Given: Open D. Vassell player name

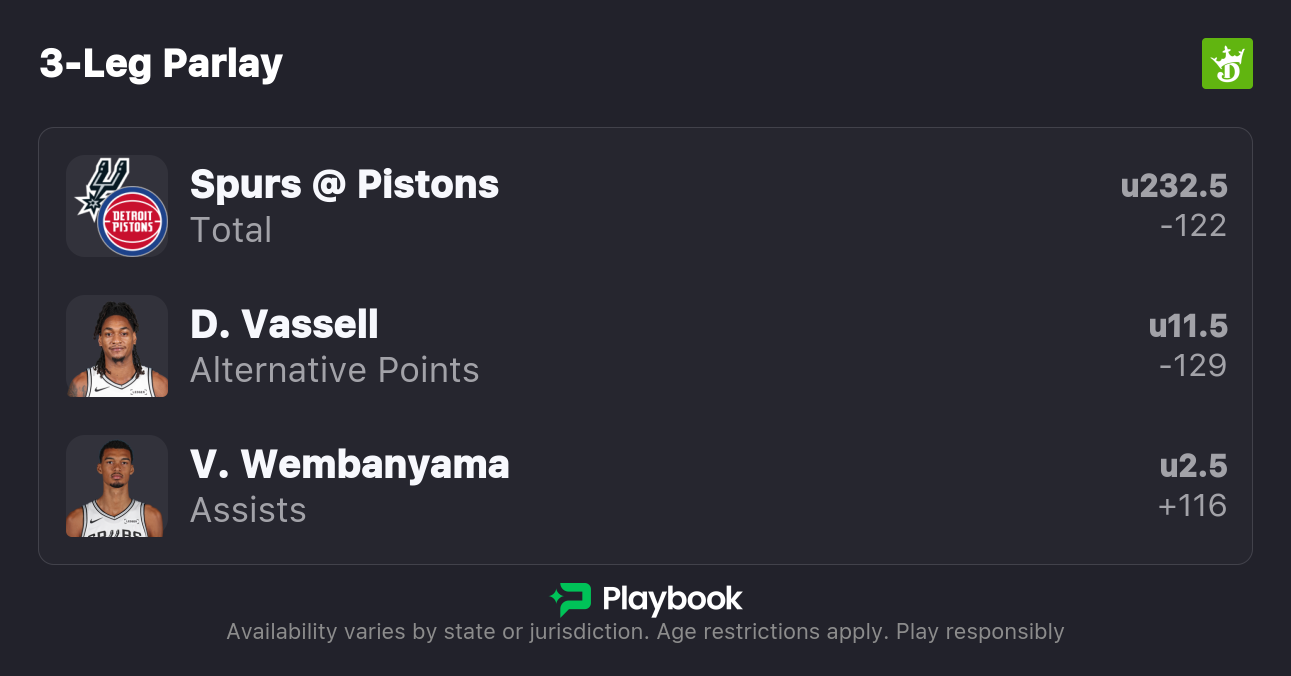Looking at the screenshot, I should [x=284, y=325].
